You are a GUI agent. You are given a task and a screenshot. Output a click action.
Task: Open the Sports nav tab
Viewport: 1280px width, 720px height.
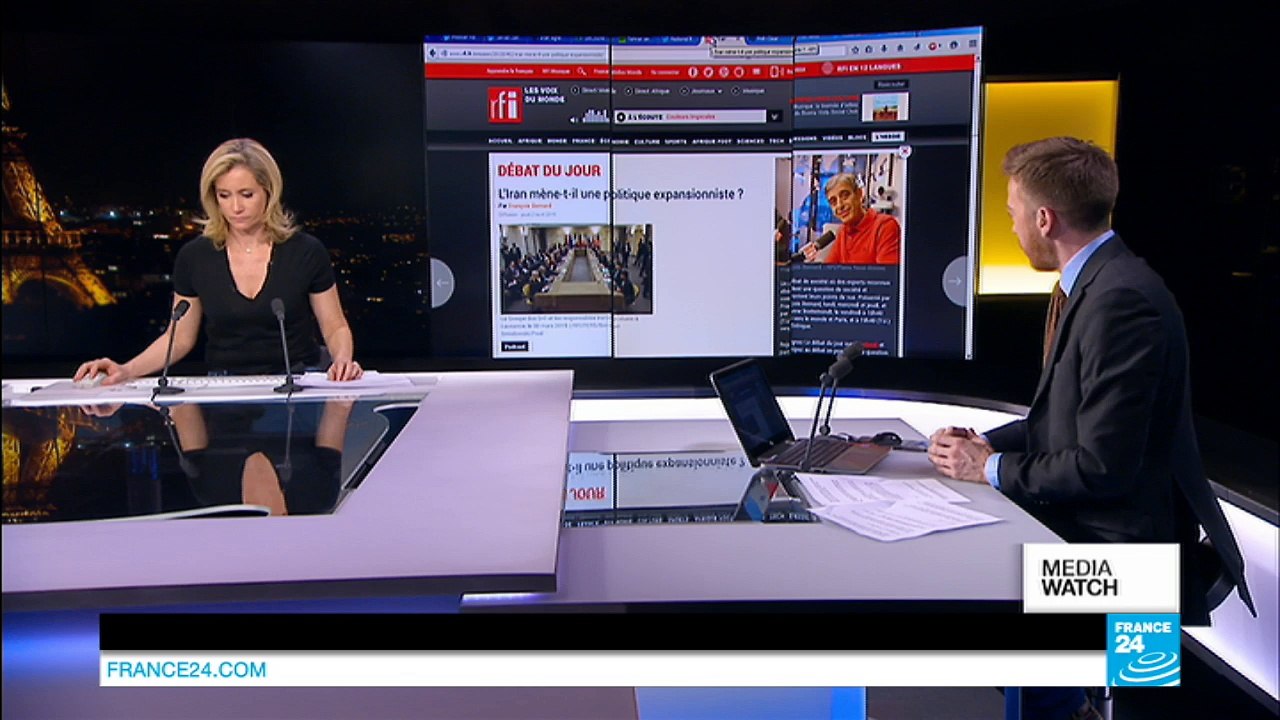point(676,141)
